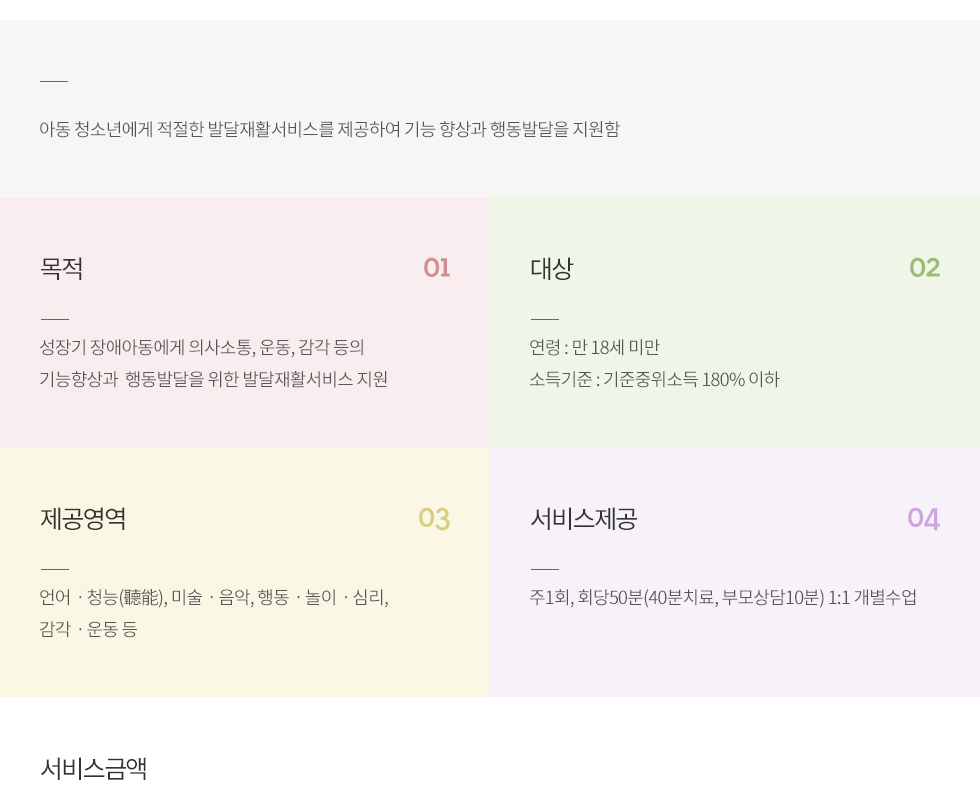This screenshot has height=810, width=980.
Task: Click the 대상 heading
Action: [x=551, y=268]
